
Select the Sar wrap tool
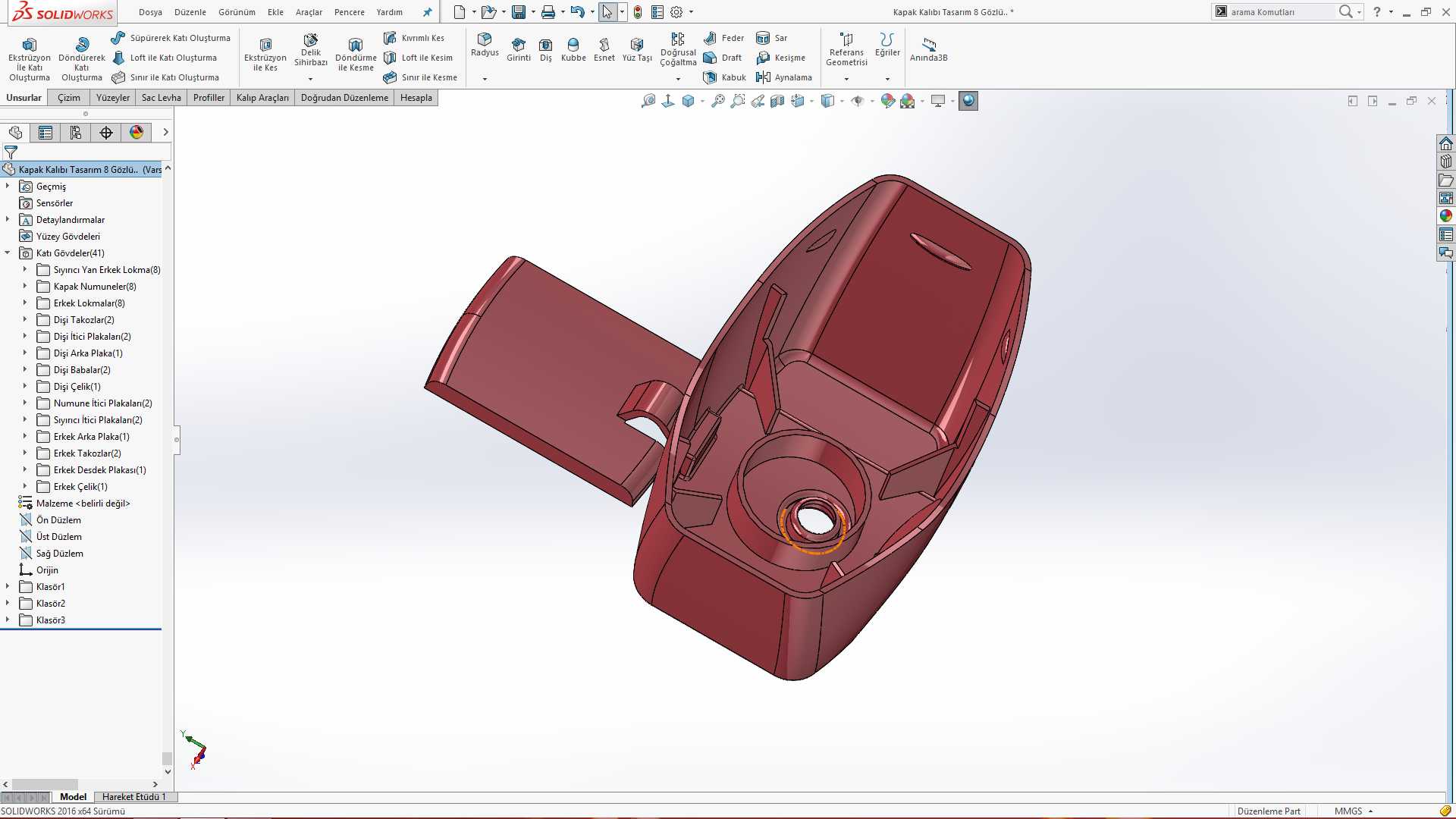tap(772, 38)
